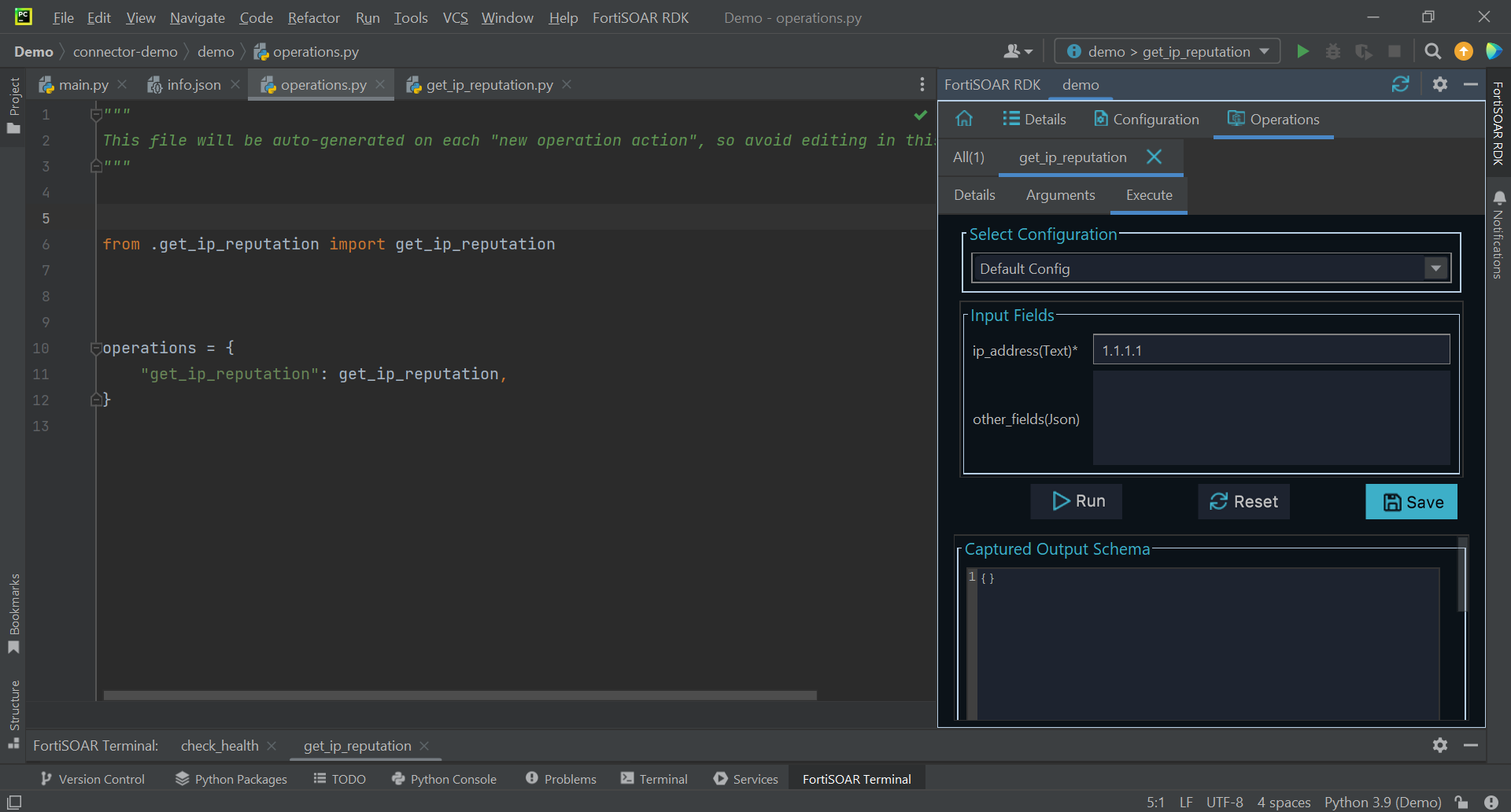This screenshot has height=812, width=1511.
Task: Click the ip_address text input field
Action: [1271, 350]
